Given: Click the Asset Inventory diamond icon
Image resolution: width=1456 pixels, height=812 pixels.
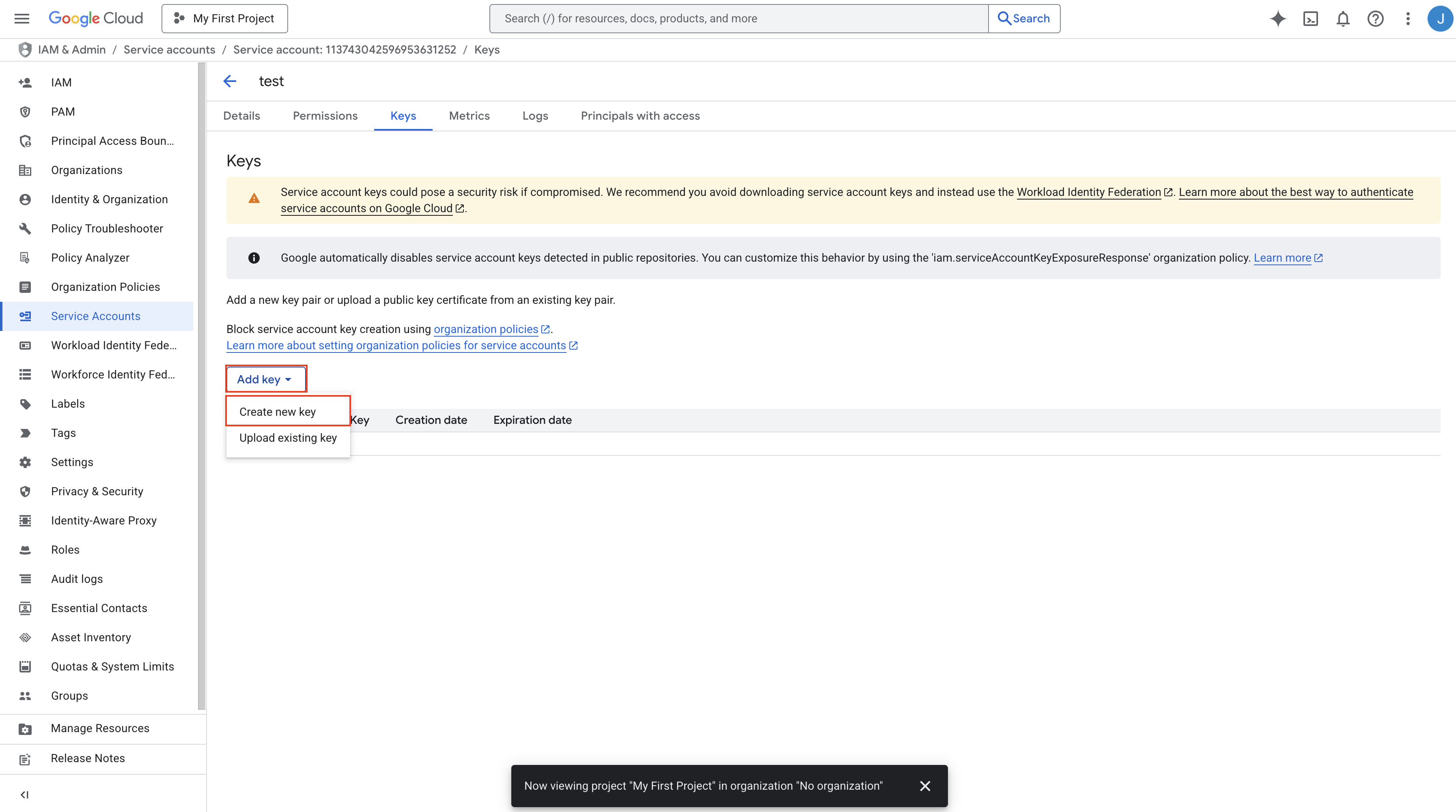Looking at the screenshot, I should coord(25,638).
